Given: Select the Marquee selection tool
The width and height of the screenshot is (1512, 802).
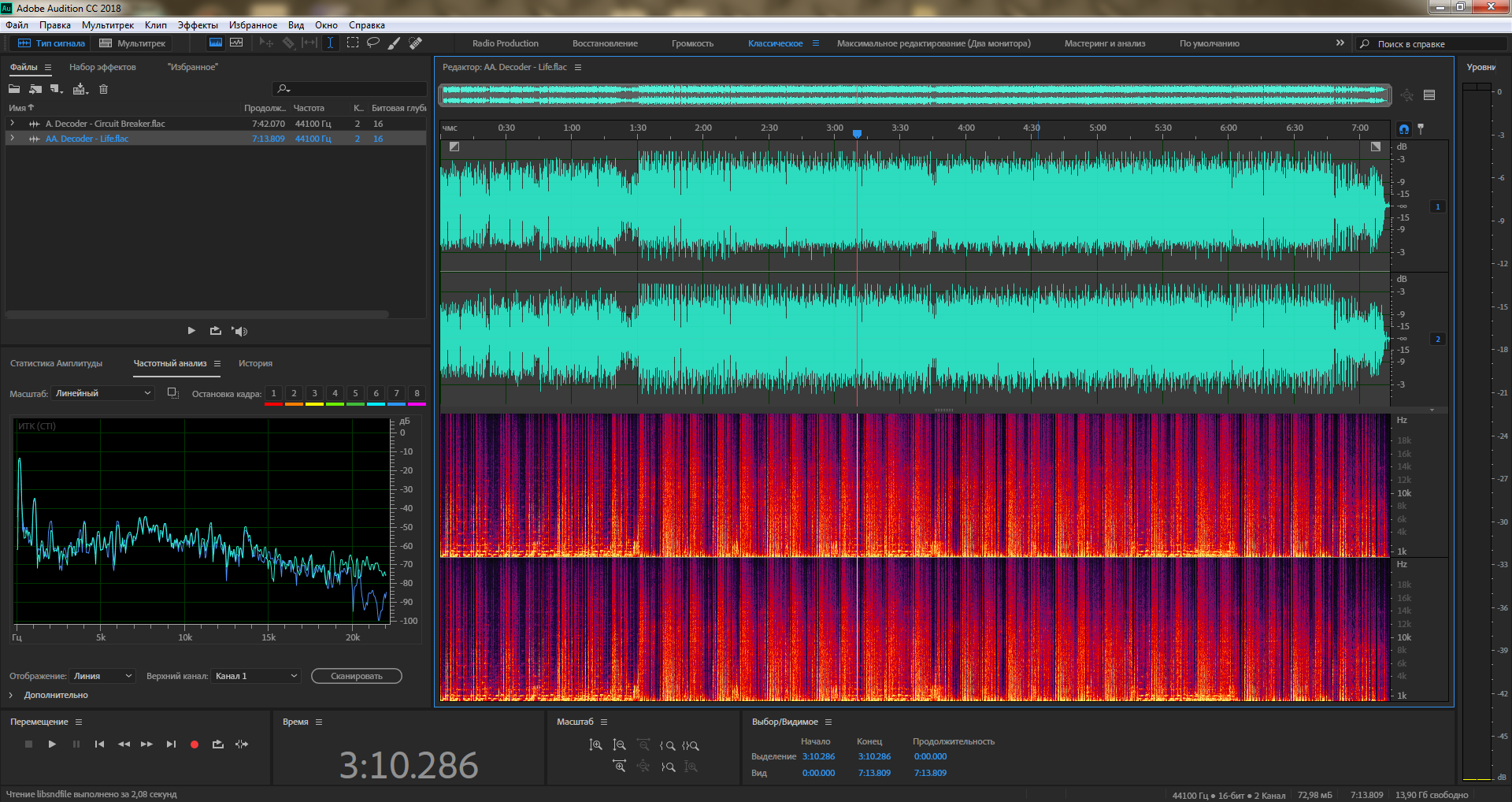Looking at the screenshot, I should click(x=352, y=43).
